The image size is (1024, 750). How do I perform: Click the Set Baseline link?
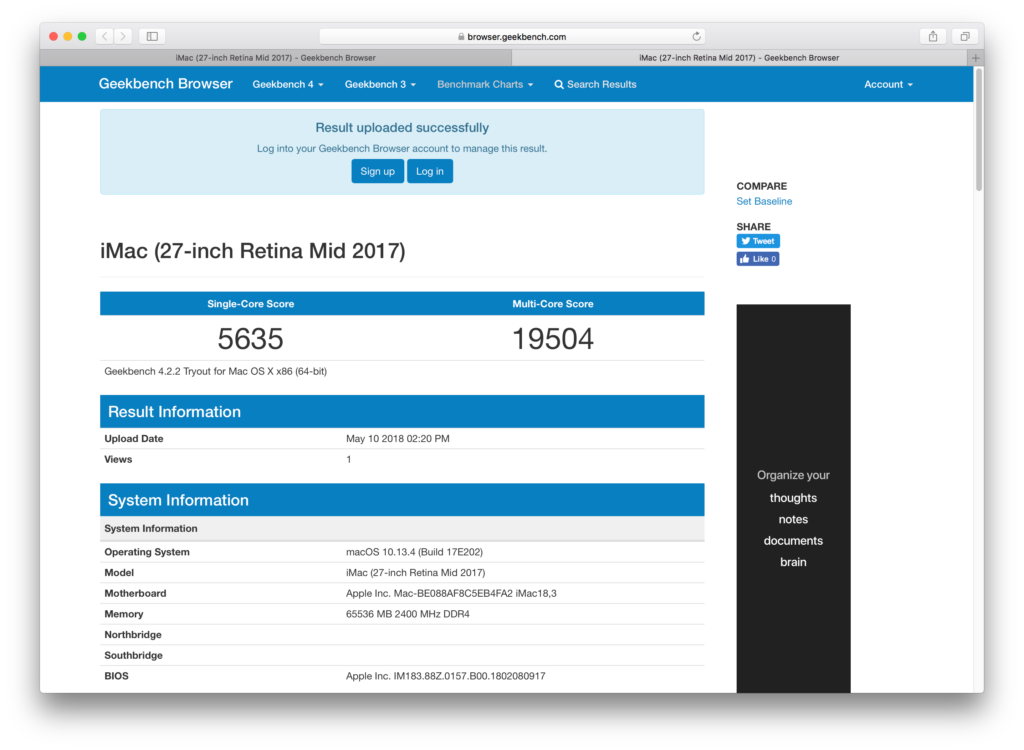click(764, 201)
